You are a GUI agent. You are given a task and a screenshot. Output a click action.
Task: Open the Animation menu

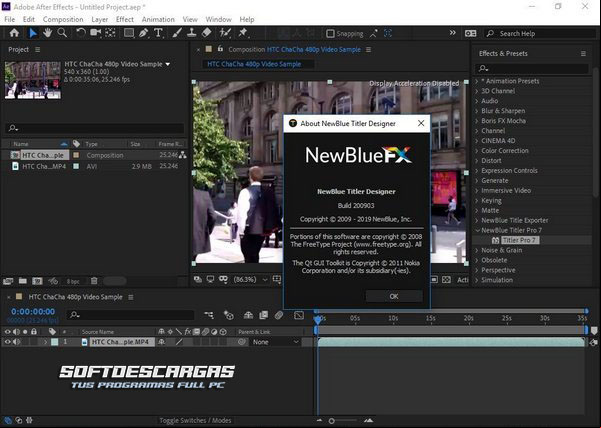tap(158, 19)
